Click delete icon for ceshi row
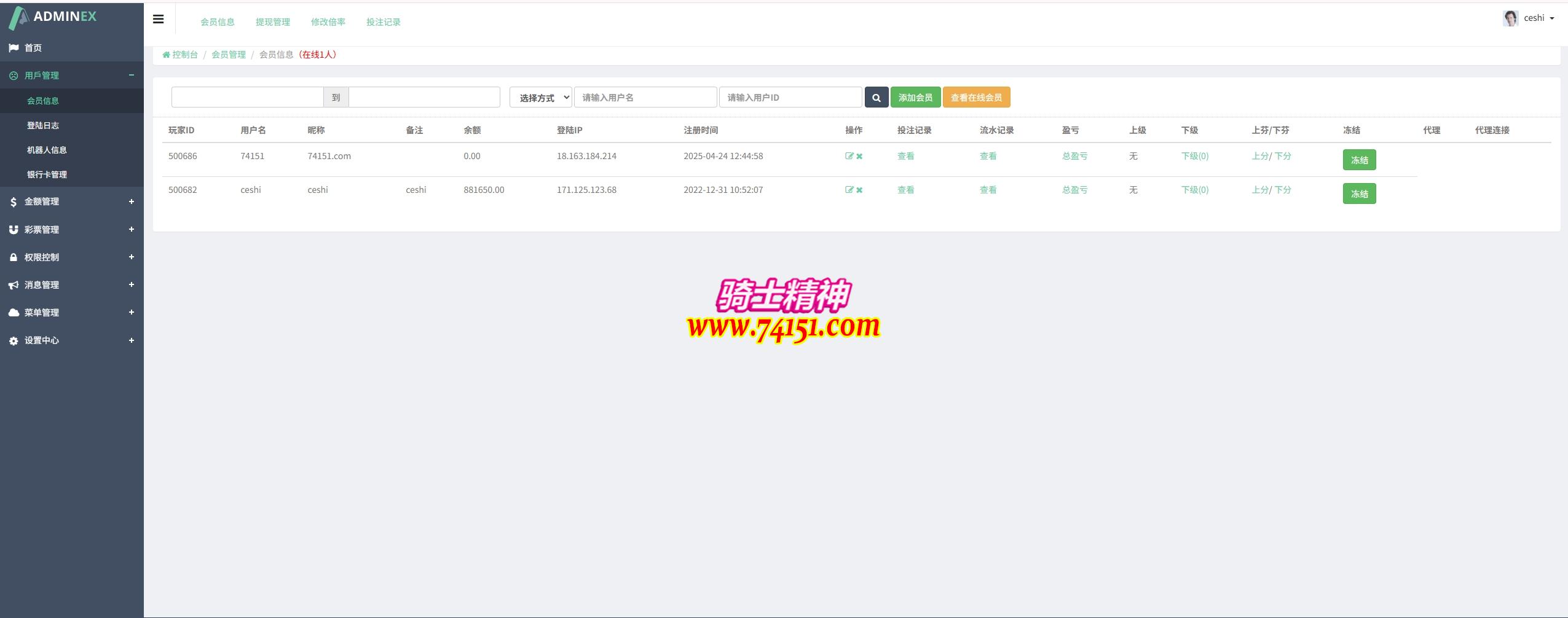This screenshot has height=618, width=1568. coord(859,190)
